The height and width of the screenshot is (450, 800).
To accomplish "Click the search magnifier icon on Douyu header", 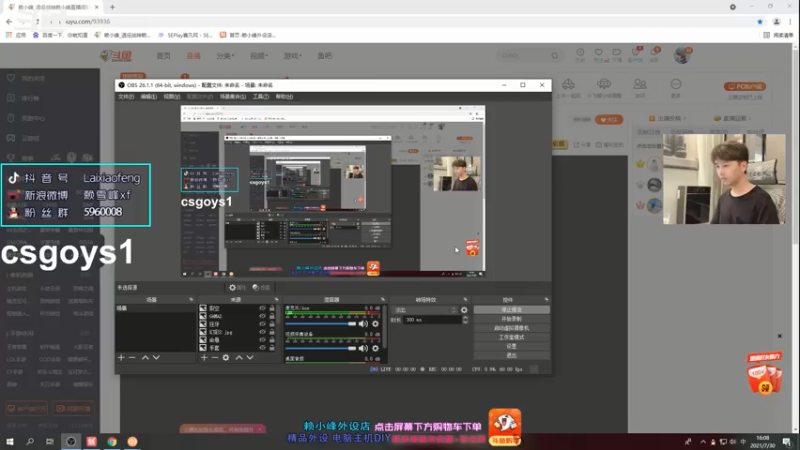I will pyautogui.click(x=555, y=56).
